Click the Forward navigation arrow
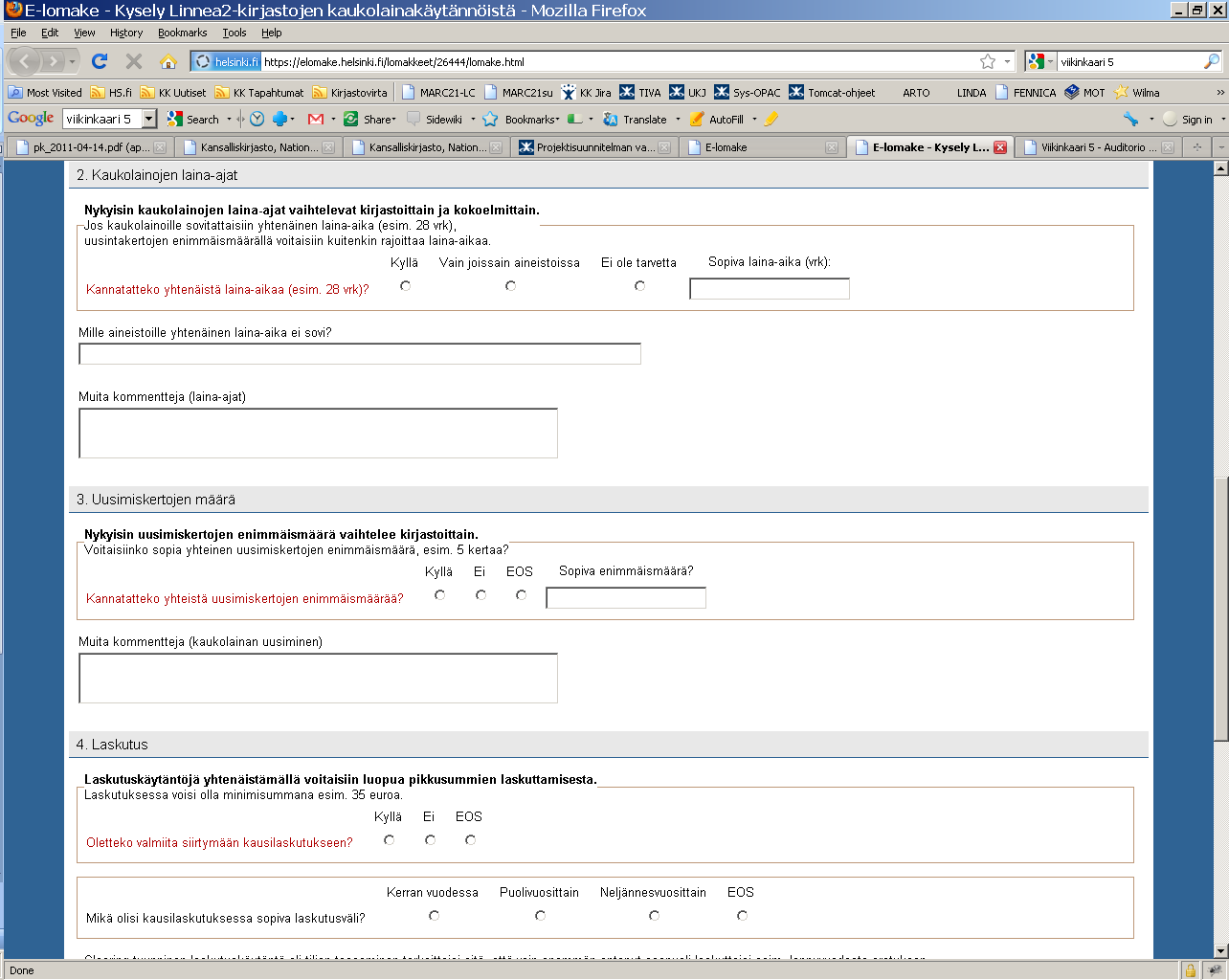The height and width of the screenshot is (980, 1229). coord(54,61)
